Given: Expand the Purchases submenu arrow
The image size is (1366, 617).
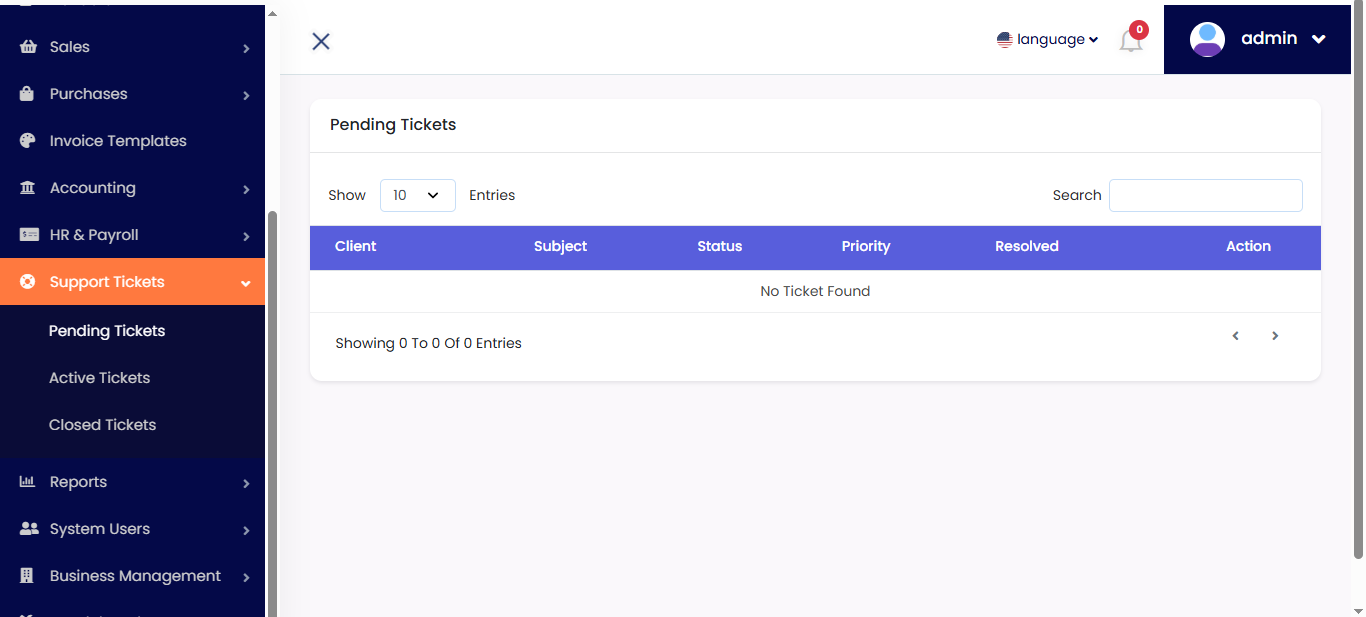Looking at the screenshot, I should 246,95.
